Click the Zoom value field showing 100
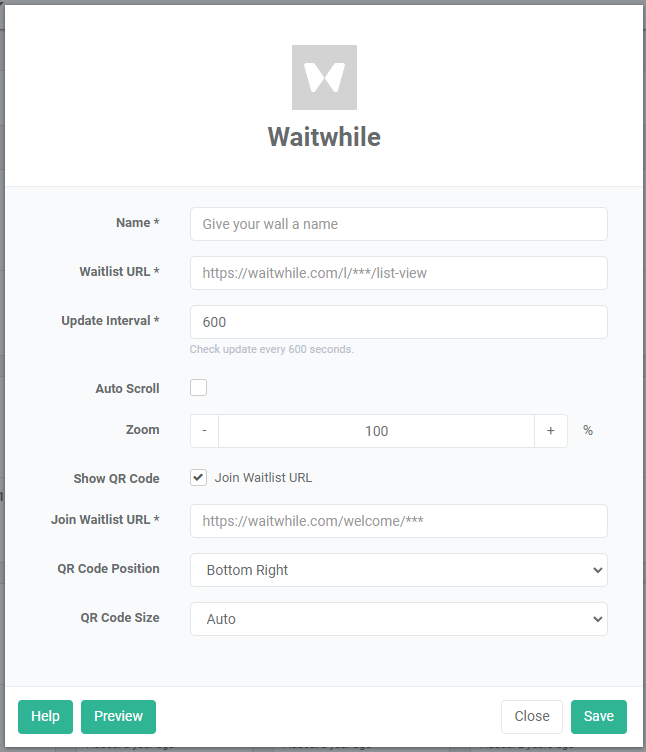This screenshot has width=646, height=752. point(376,431)
